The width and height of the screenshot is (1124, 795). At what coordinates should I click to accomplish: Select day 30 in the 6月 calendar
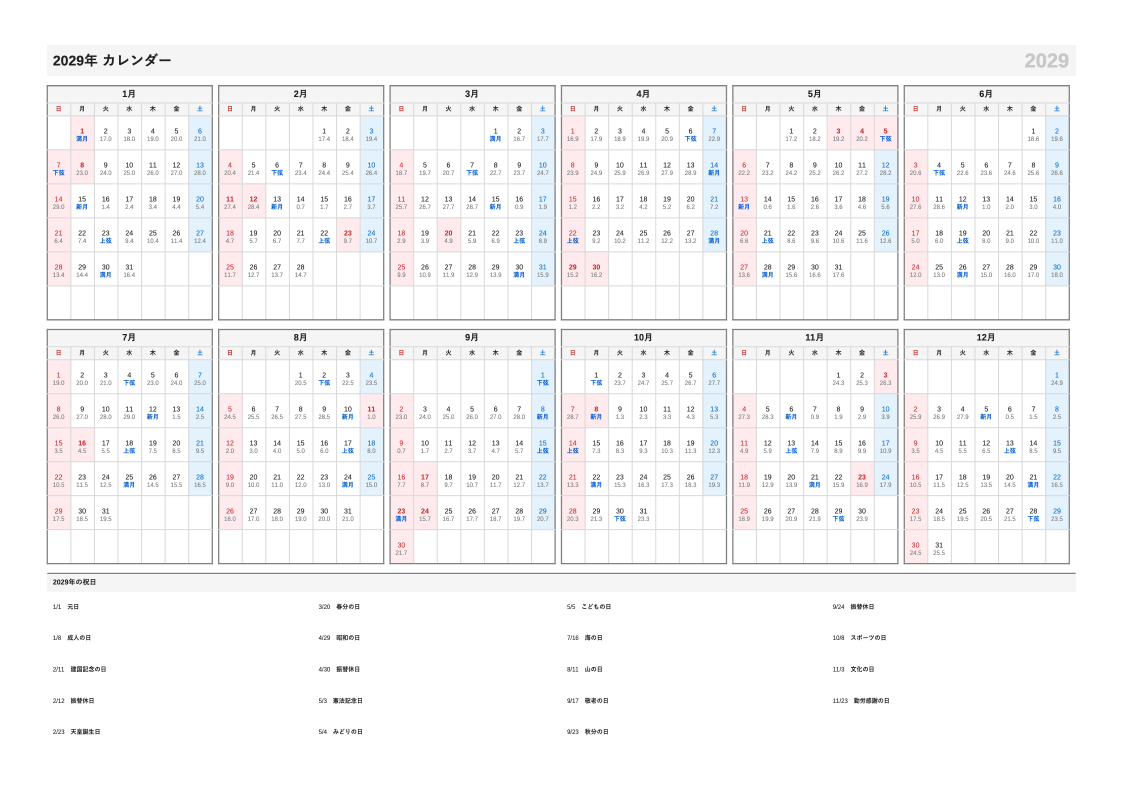1057,270
